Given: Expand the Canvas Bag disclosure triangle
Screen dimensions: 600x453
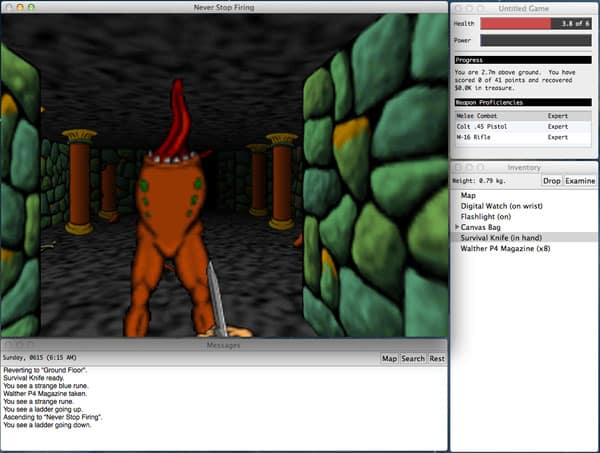Looking at the screenshot, I should [457, 227].
